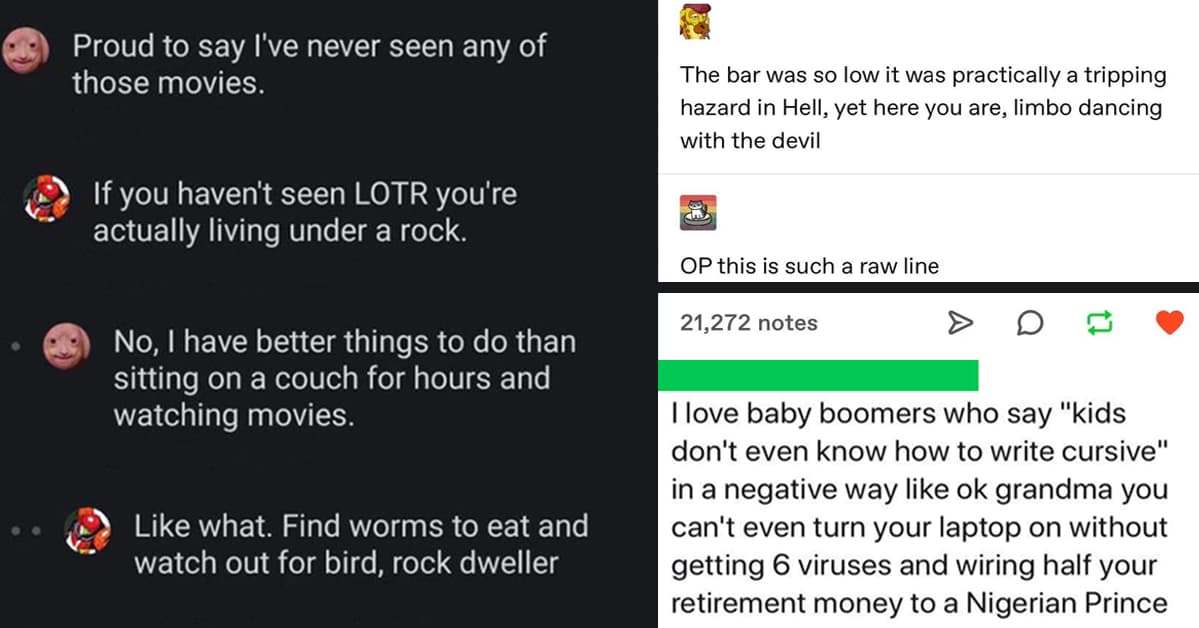
Task: Click the "OP this is such a raw line" reply
Action: tap(809, 266)
